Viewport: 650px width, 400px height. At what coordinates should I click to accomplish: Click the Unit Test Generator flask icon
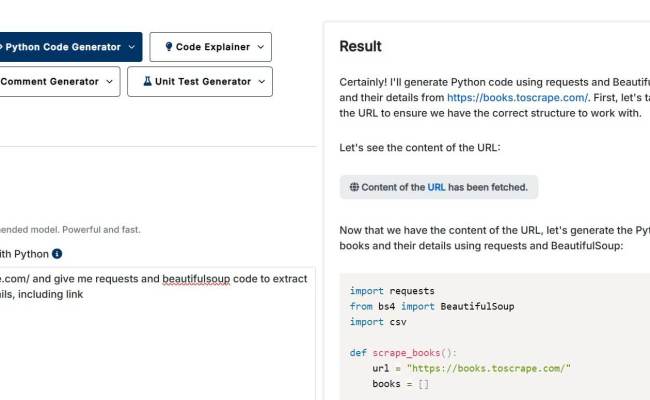pyautogui.click(x=147, y=81)
